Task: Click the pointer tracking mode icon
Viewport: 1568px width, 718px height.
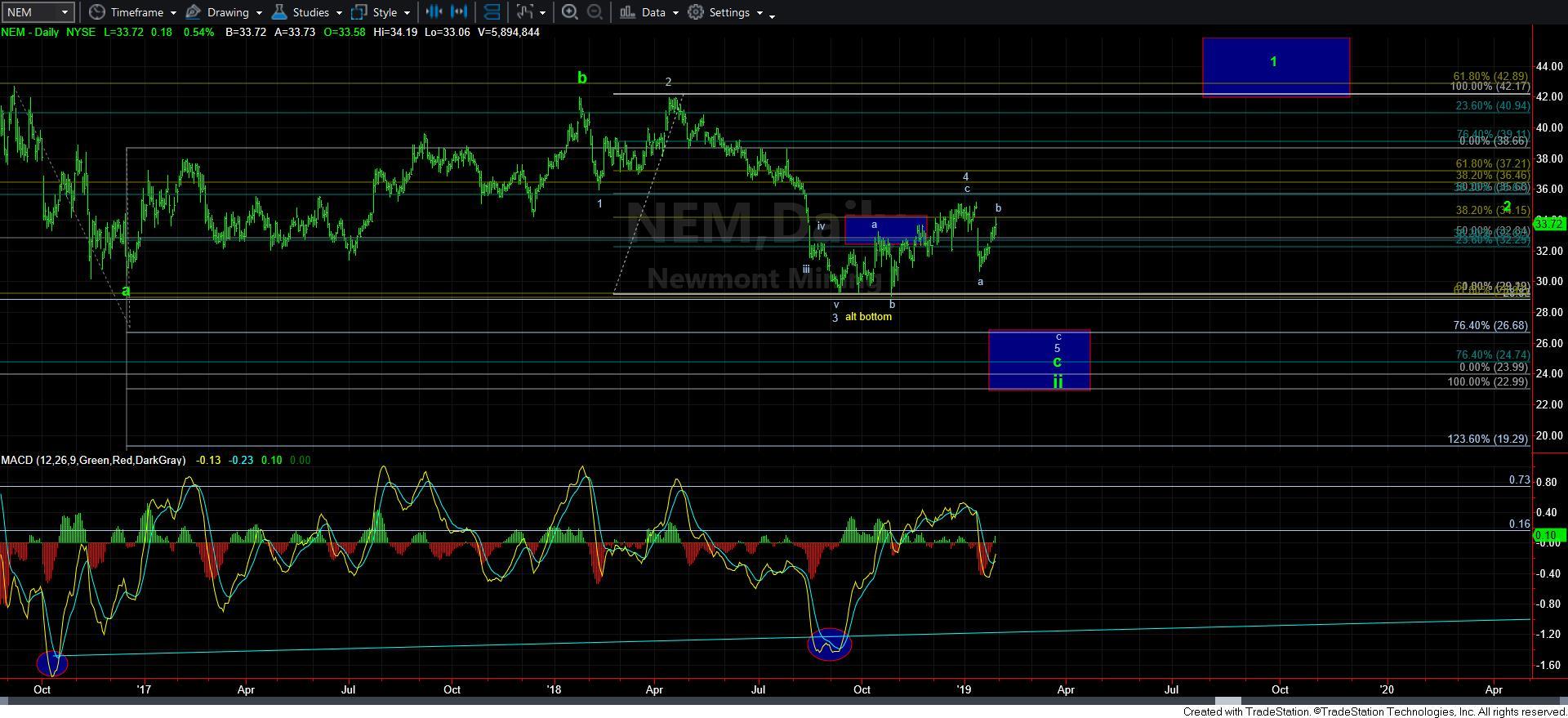Action: click(525, 12)
